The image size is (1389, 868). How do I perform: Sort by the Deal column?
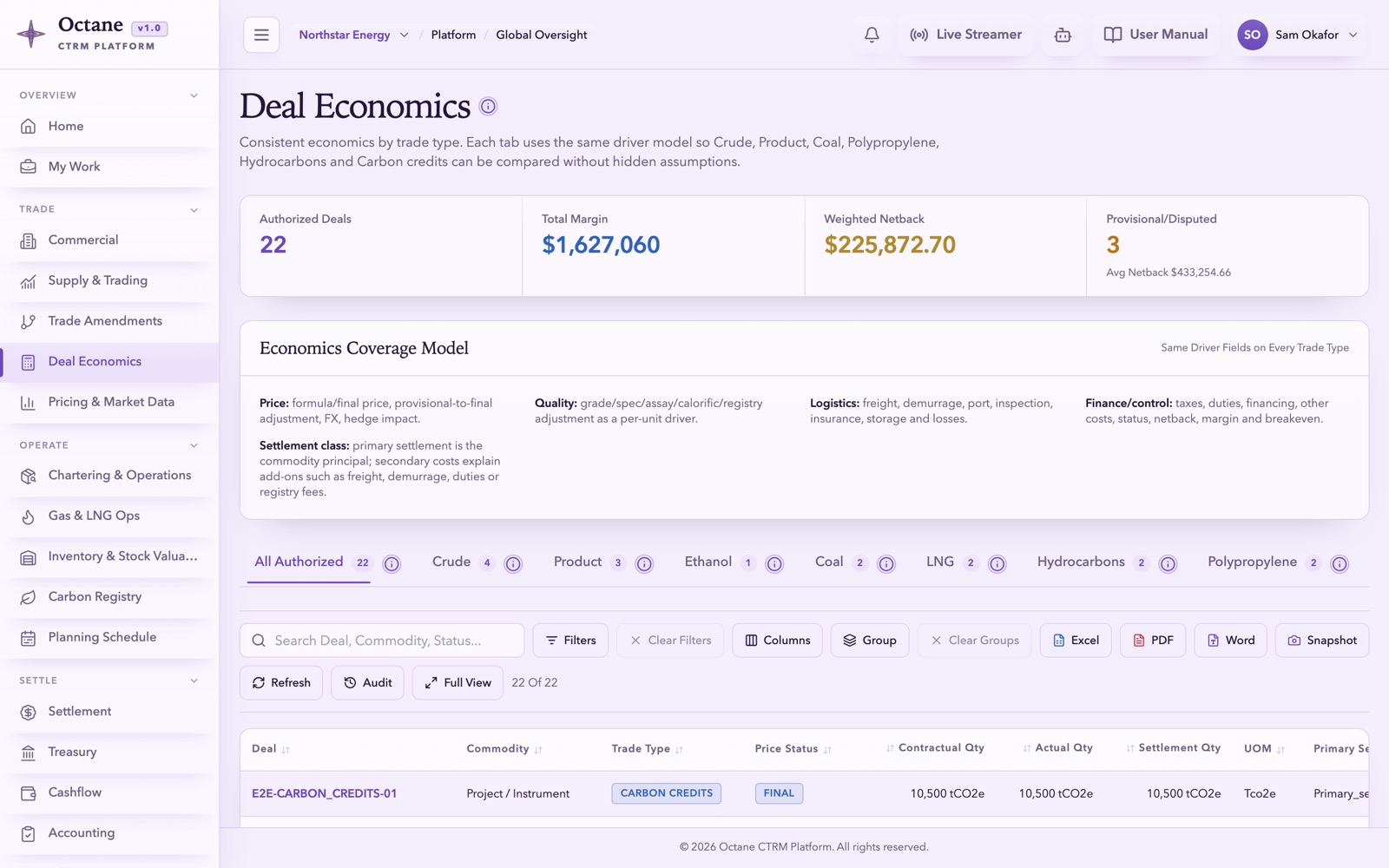pyautogui.click(x=270, y=748)
